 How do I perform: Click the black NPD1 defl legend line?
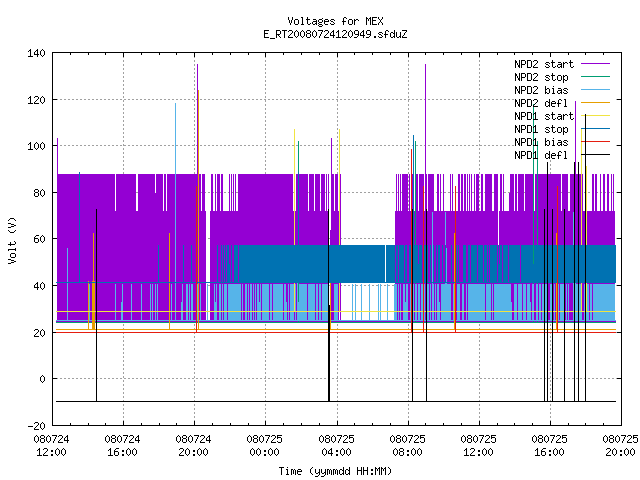(x=595, y=155)
